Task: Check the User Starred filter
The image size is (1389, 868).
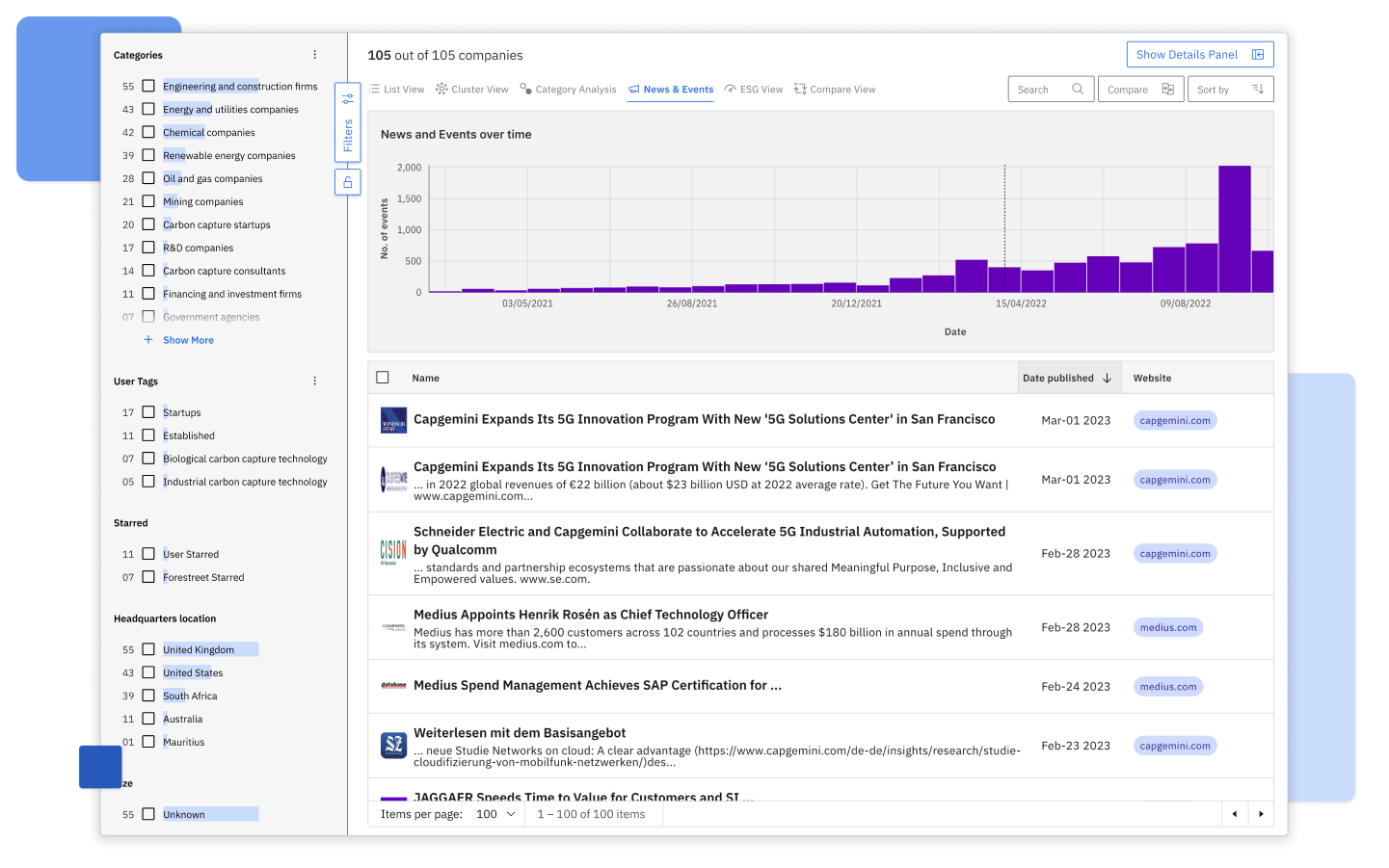Action: (148, 554)
